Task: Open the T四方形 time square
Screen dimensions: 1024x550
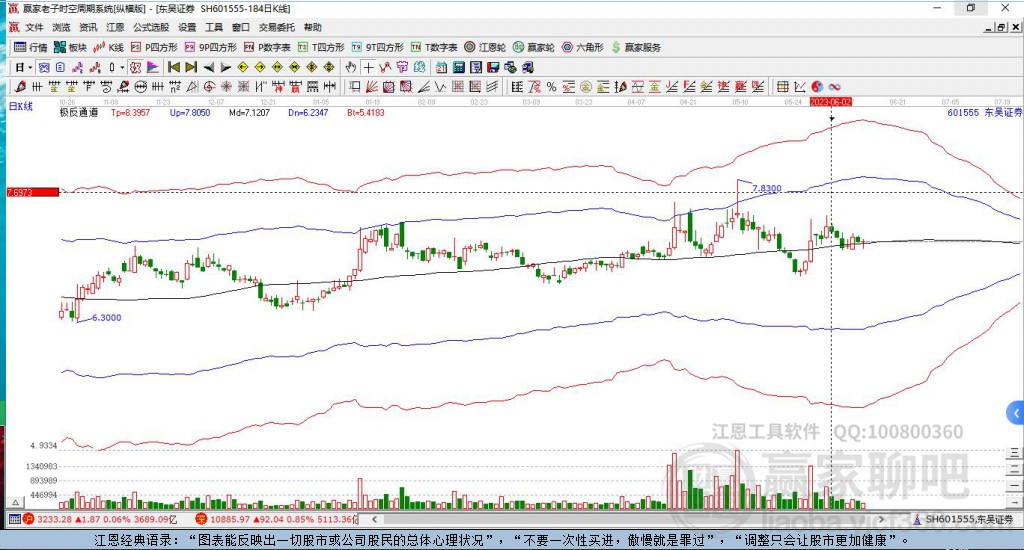Action: pyautogui.click(x=321, y=47)
